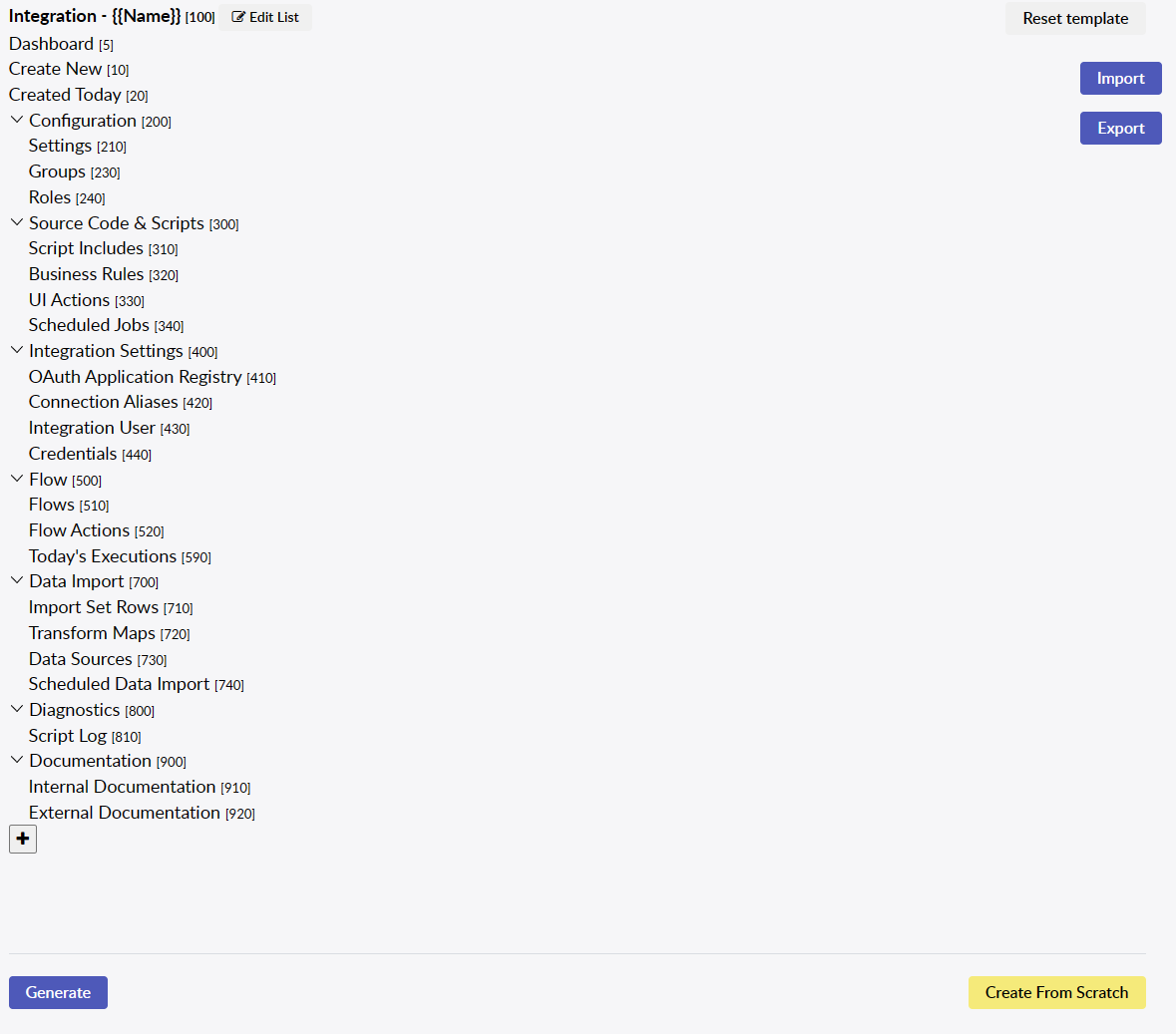The image size is (1176, 1034).
Task: Choose Today's Executions item
Action: click(102, 556)
